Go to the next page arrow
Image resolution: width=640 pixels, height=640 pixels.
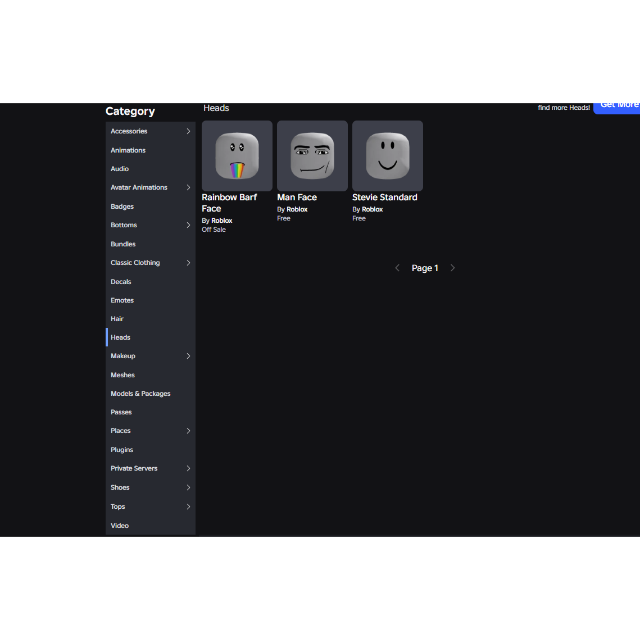[x=452, y=268]
